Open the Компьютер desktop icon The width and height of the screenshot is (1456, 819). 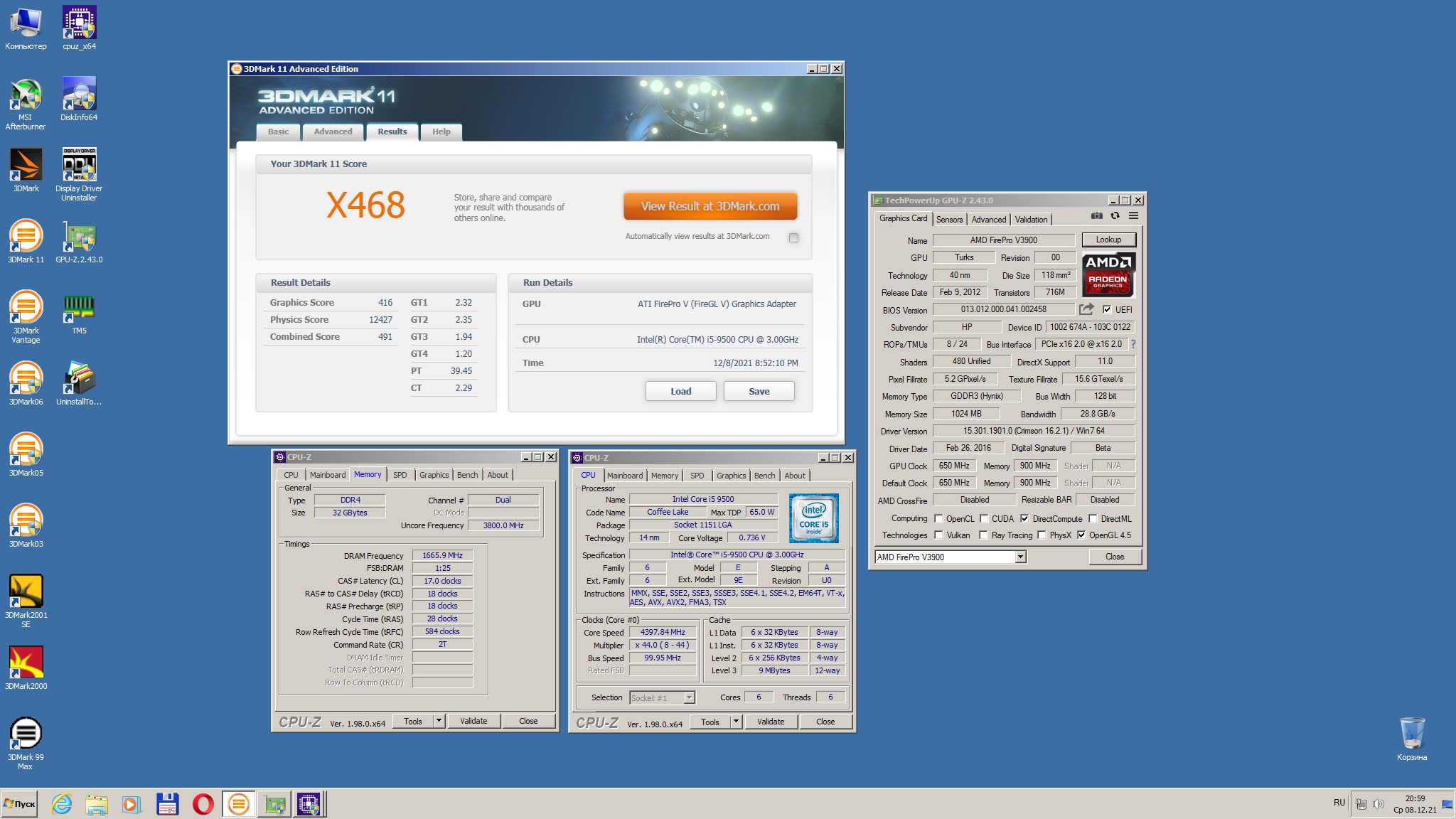click(26, 28)
